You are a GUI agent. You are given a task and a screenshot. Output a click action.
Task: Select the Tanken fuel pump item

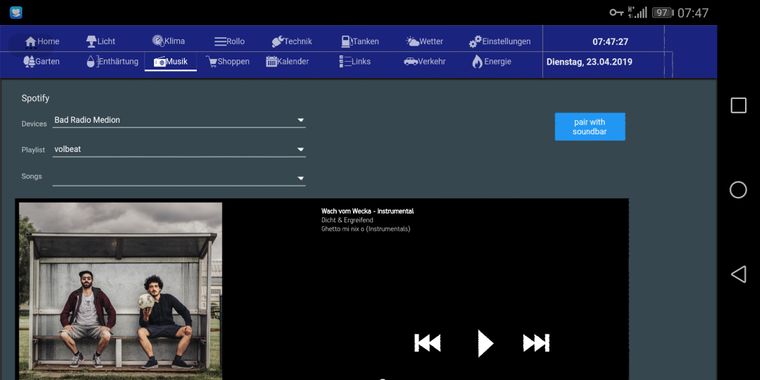pos(360,42)
